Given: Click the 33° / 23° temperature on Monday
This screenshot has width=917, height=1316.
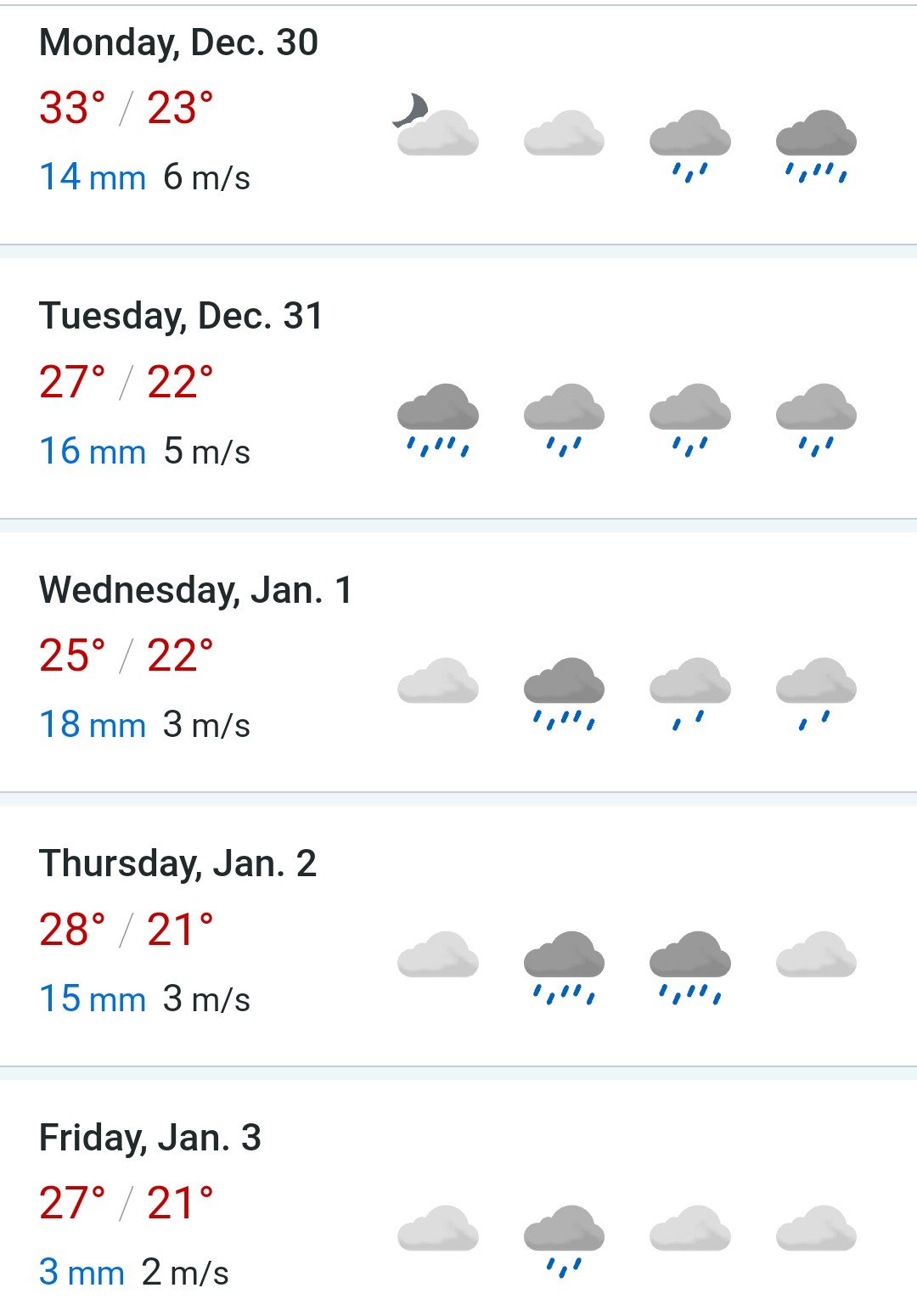Looking at the screenshot, I should pos(126,108).
